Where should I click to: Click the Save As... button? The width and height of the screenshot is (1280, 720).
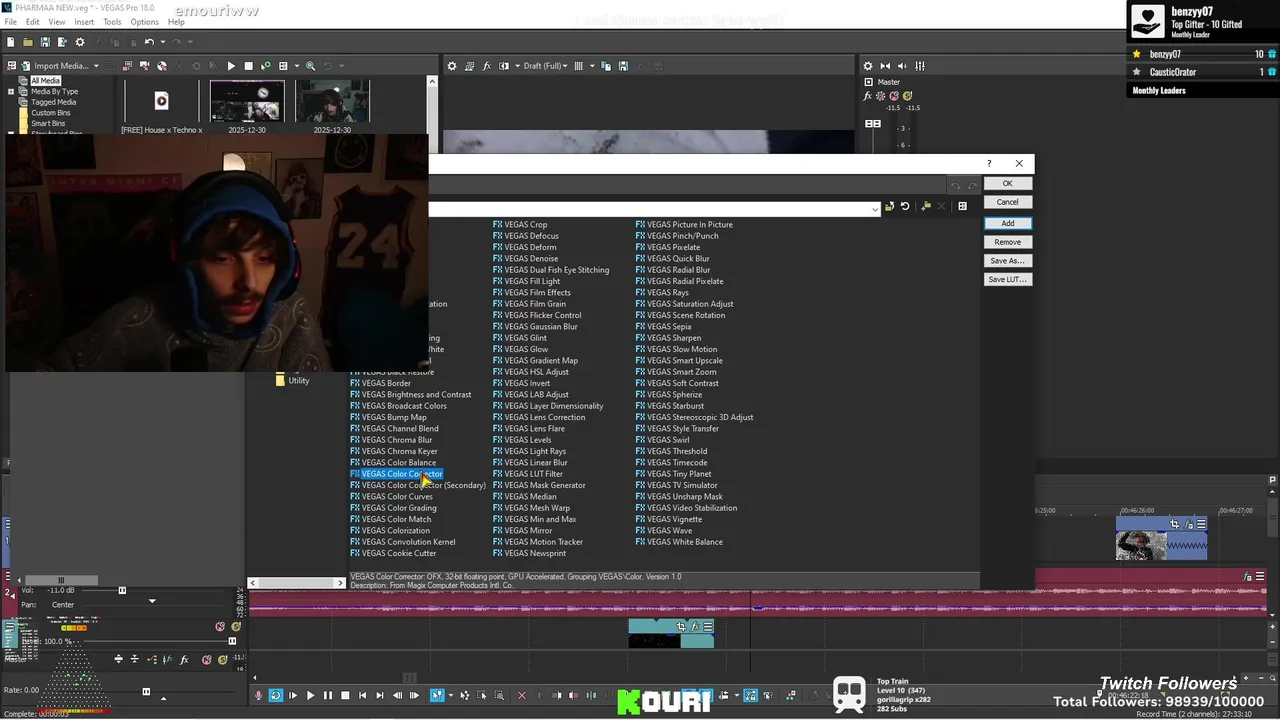[x=1007, y=261]
